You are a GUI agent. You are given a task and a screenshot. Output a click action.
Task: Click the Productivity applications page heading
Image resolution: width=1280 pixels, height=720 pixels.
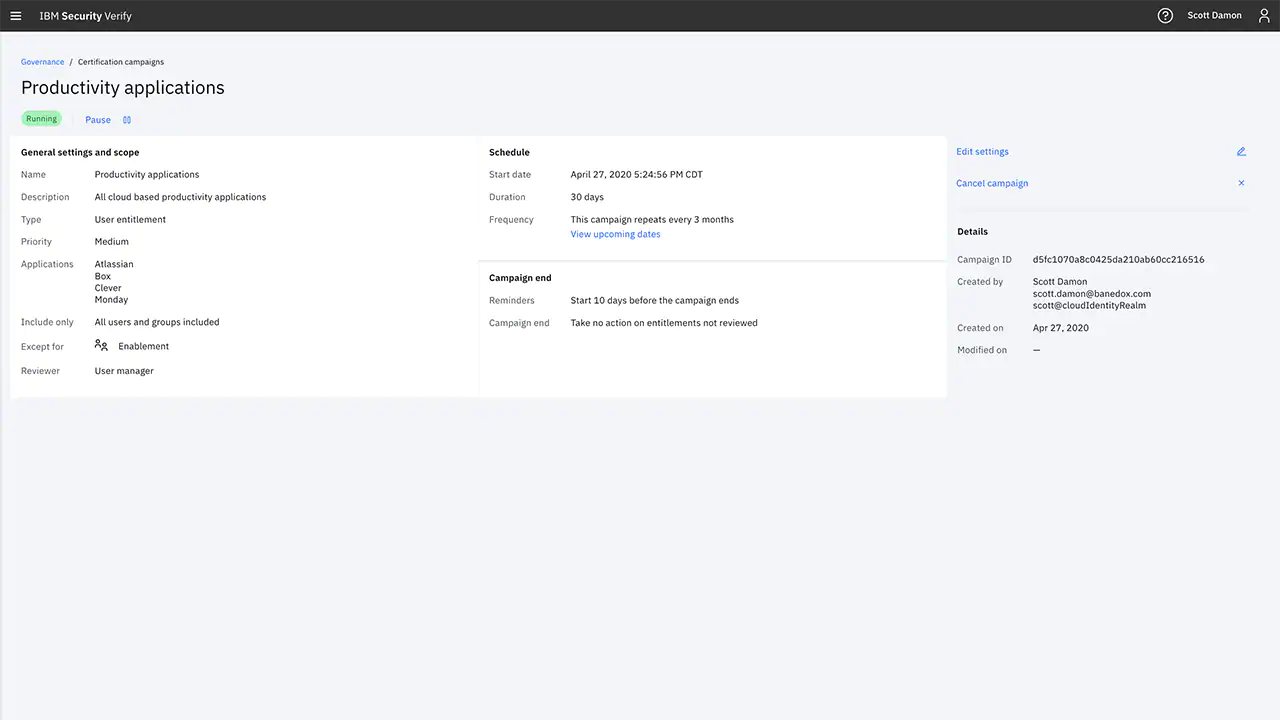(123, 88)
